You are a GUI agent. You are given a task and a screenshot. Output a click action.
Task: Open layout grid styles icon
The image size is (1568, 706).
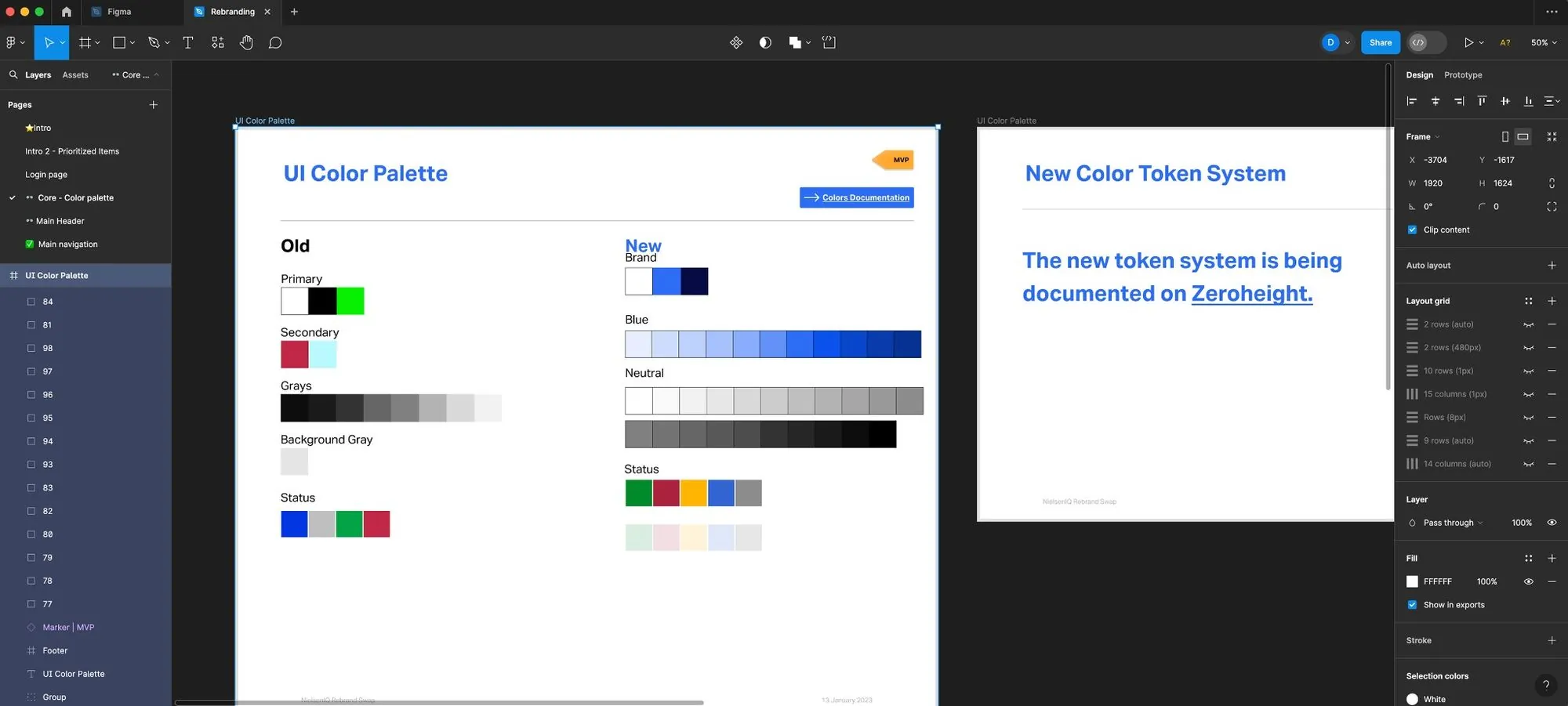1528,301
